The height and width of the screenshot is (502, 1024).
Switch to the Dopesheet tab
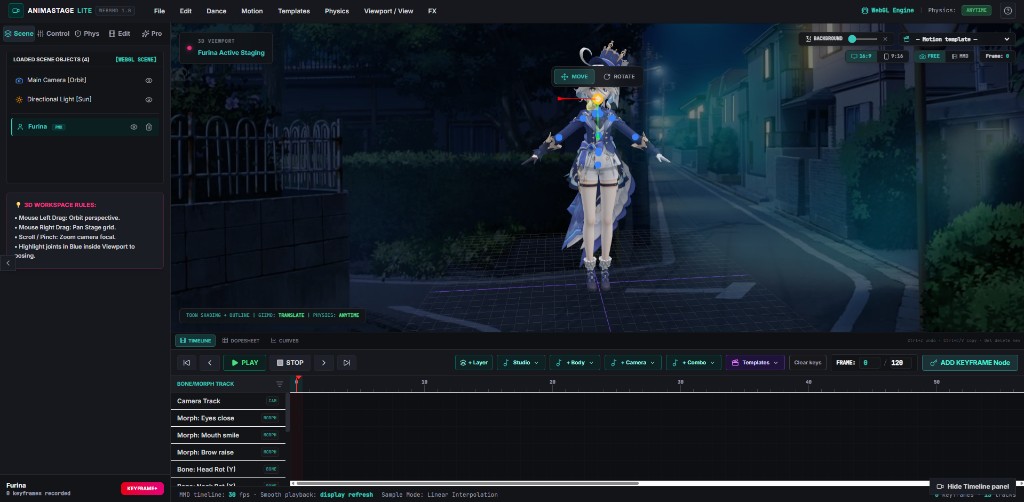click(240, 341)
